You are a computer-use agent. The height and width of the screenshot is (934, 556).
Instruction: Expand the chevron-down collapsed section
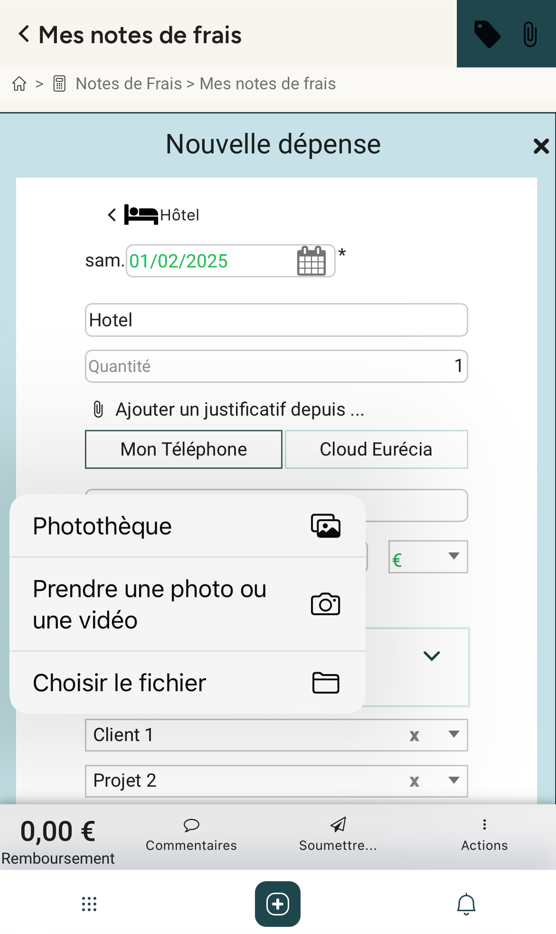tap(431, 656)
